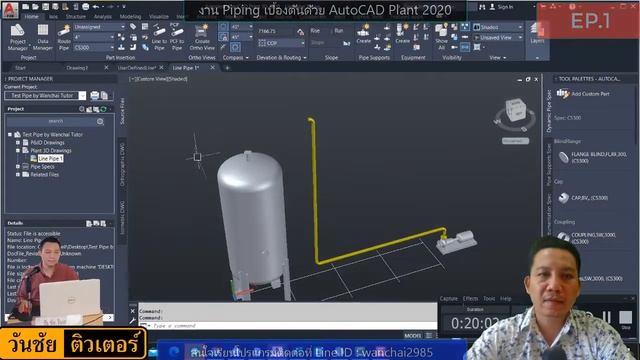Open the Unassigned line number dropdown
640x360 pixels.
click(x=99, y=27)
